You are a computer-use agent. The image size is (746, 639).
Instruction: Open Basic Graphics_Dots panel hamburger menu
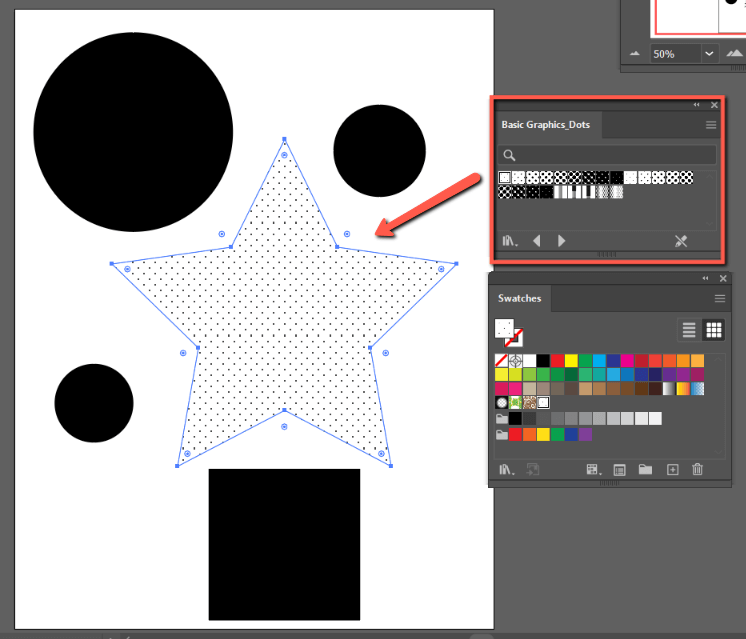click(711, 125)
